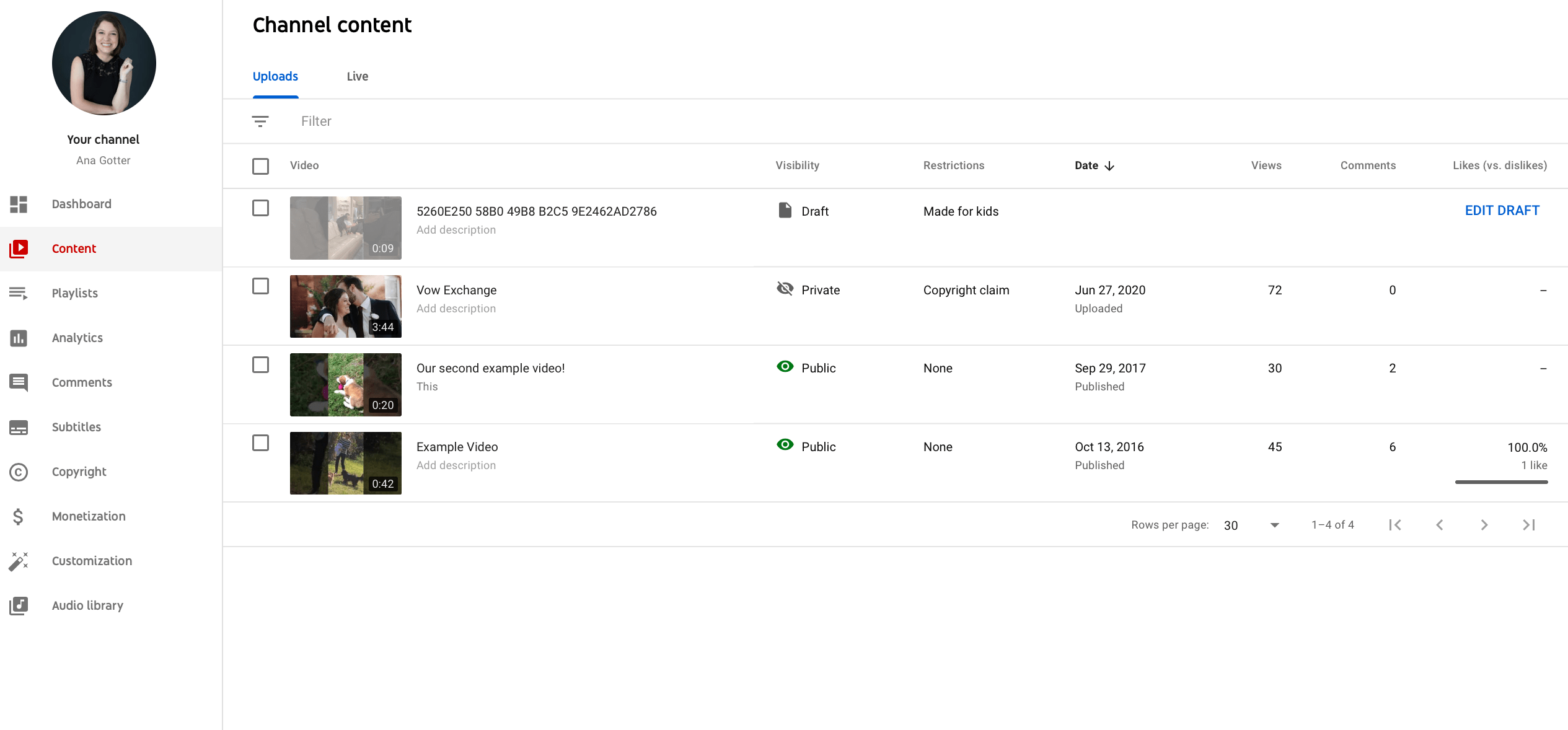Open Subtitles icon in sidebar
The image size is (1568, 730).
point(19,427)
